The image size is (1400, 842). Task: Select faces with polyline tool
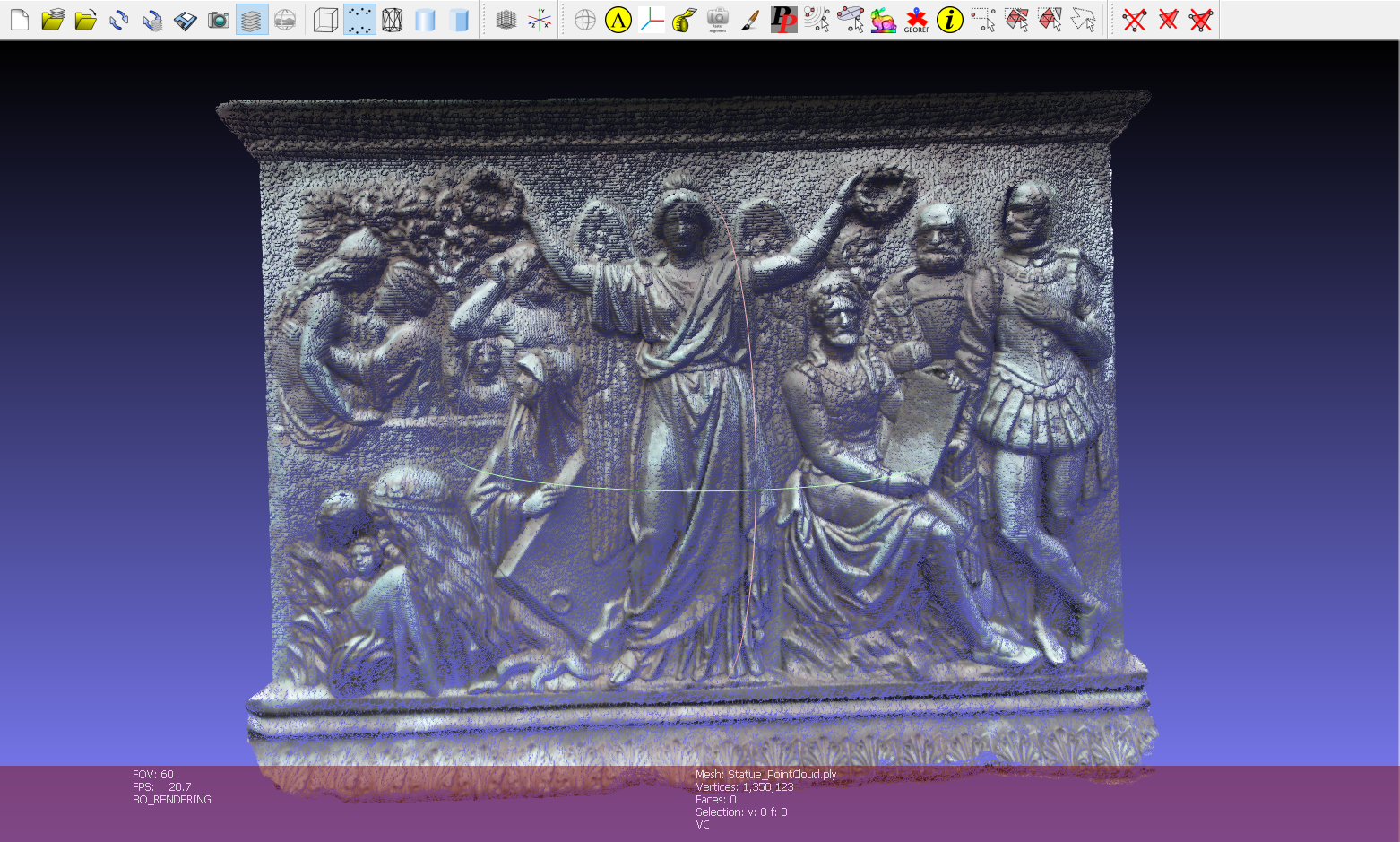(x=1083, y=20)
